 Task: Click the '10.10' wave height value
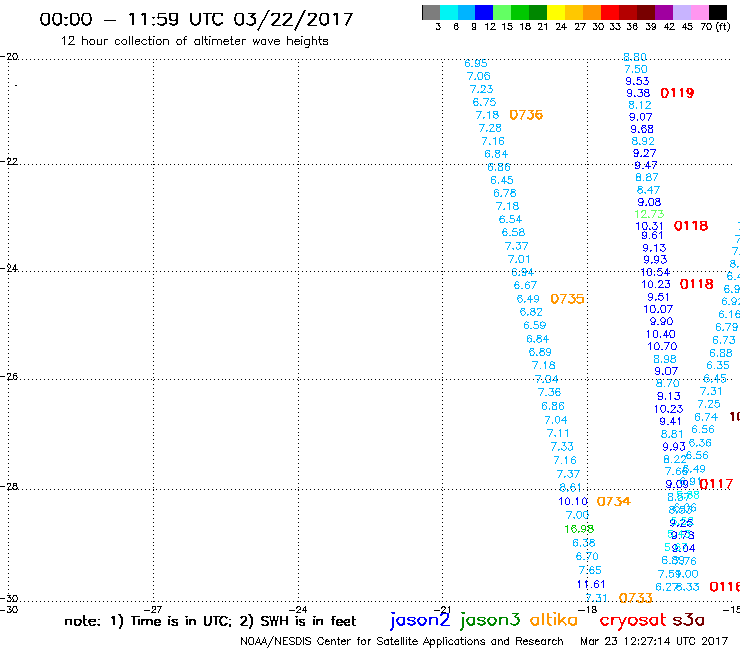pos(573,501)
